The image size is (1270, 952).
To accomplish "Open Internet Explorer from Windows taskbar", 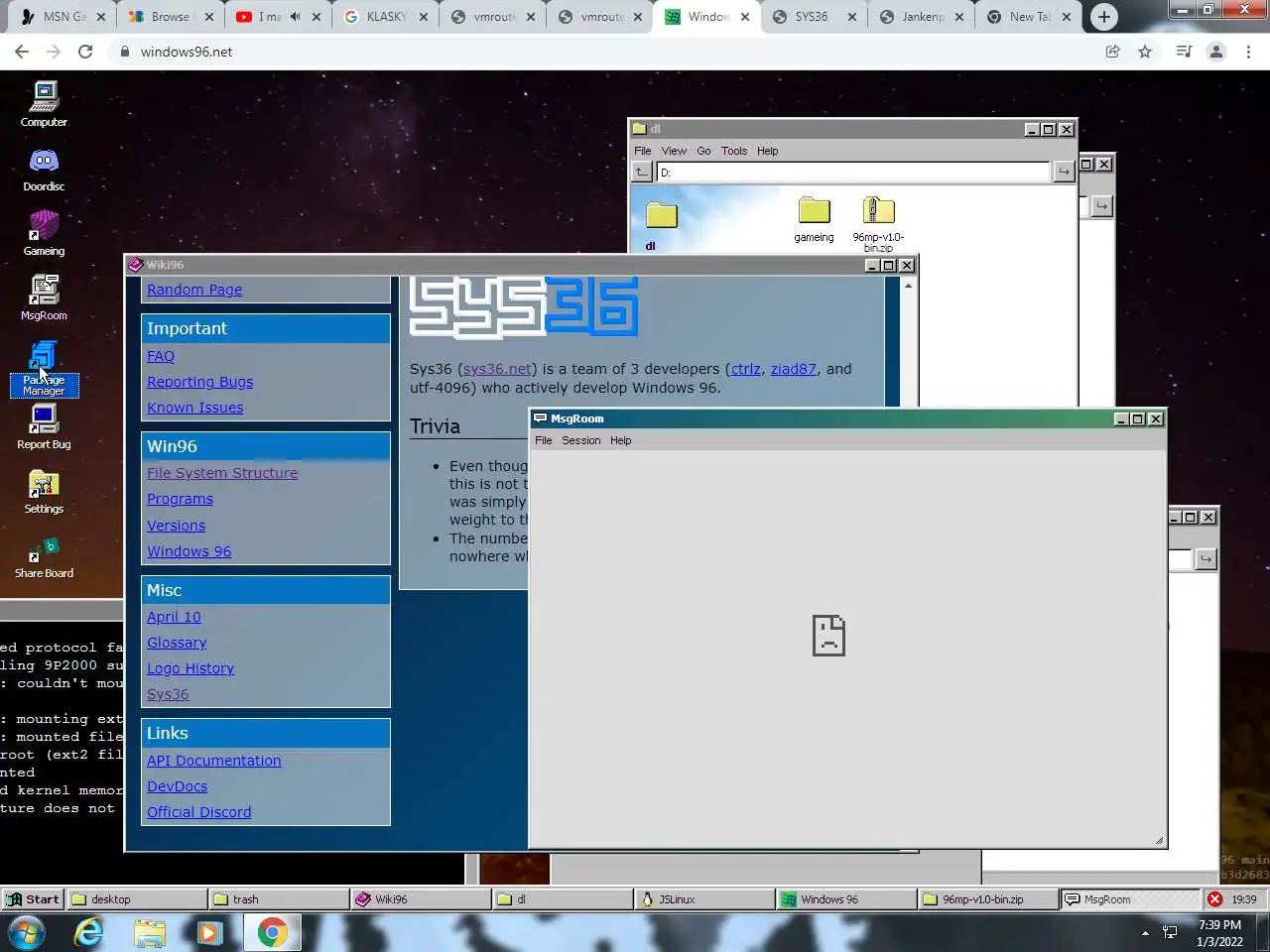I will point(89,932).
